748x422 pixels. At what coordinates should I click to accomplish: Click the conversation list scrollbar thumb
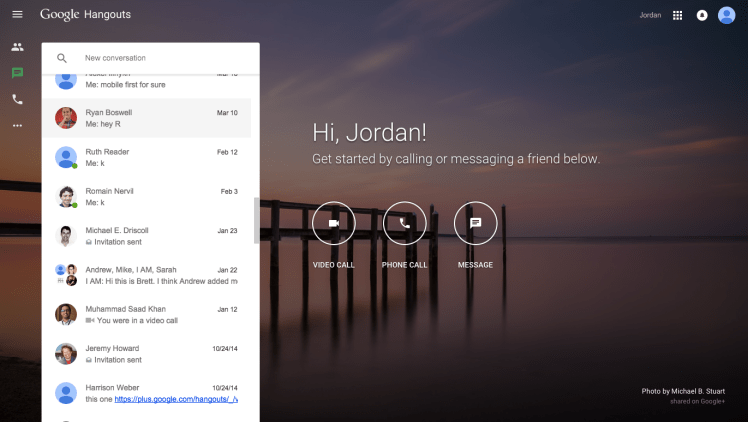tap(257, 220)
